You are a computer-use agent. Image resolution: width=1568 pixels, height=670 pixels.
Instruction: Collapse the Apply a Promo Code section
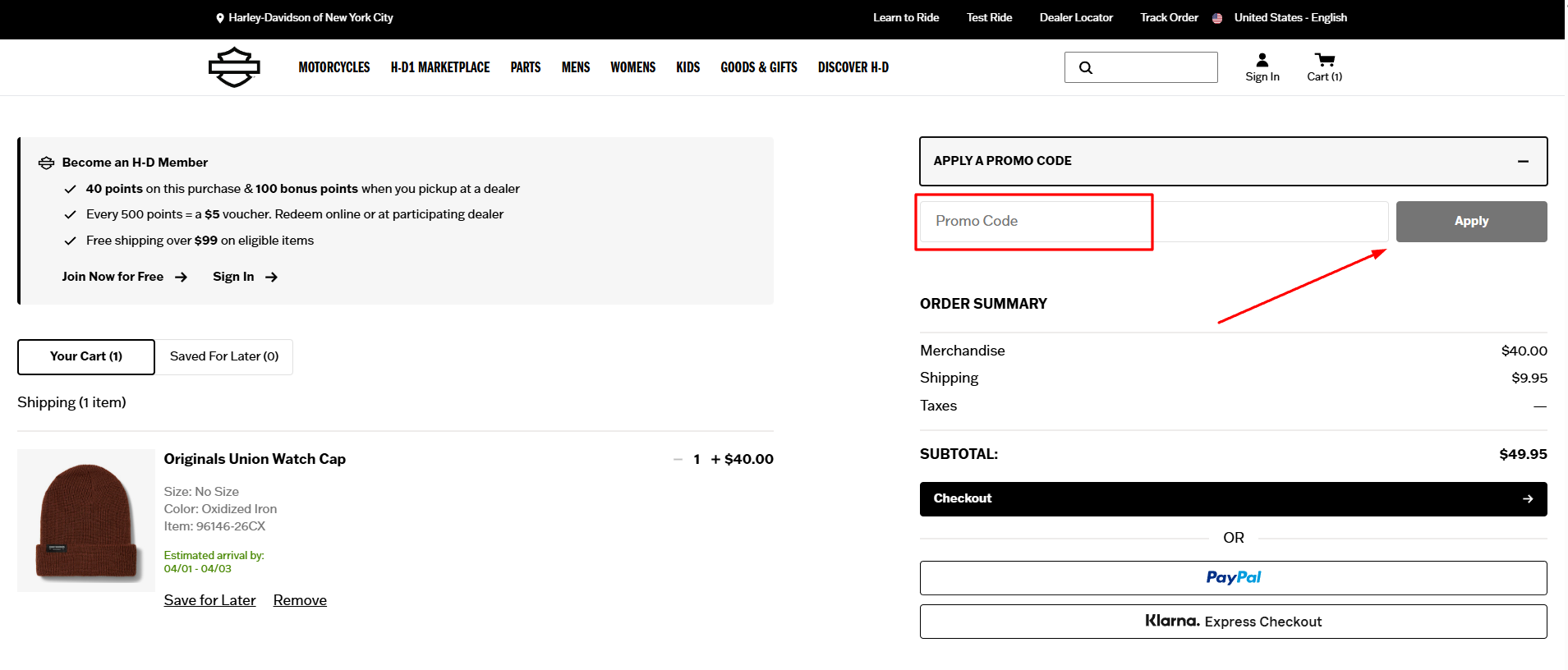coord(1523,162)
